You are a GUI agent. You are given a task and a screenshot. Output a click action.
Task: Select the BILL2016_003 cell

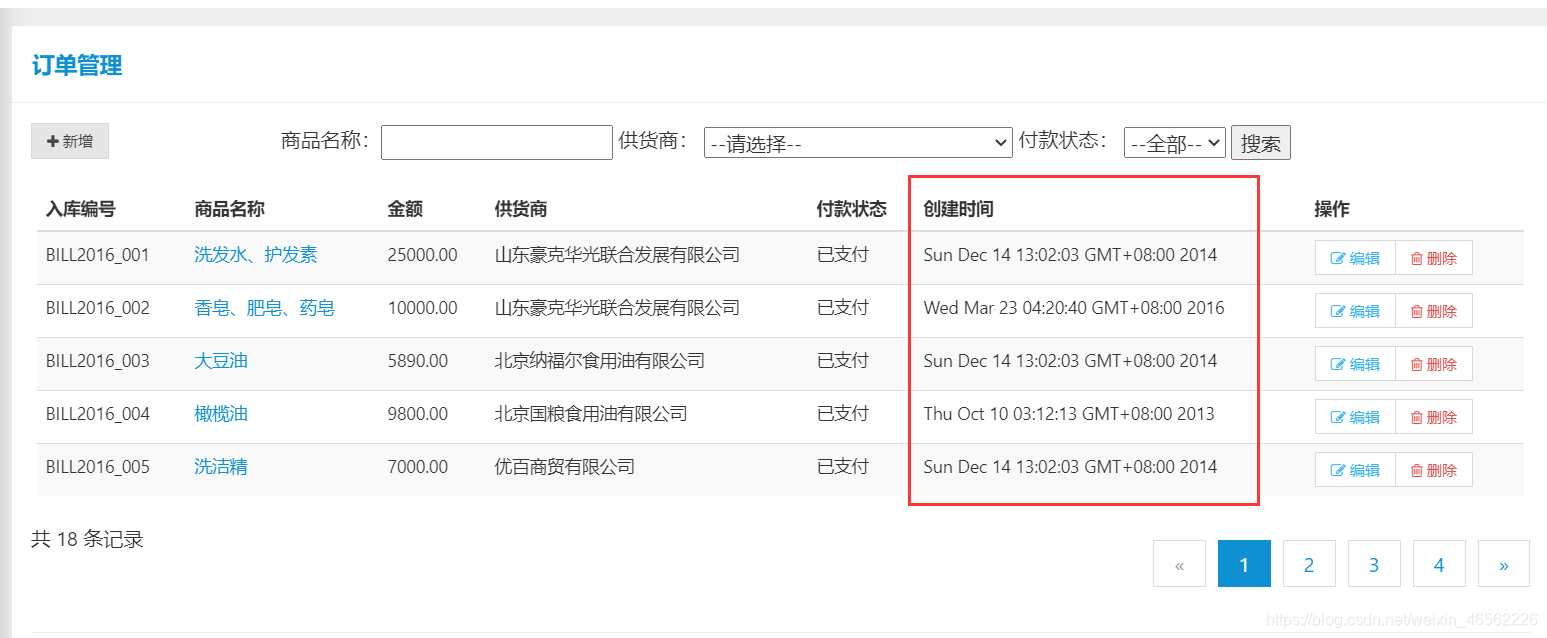[x=98, y=361]
